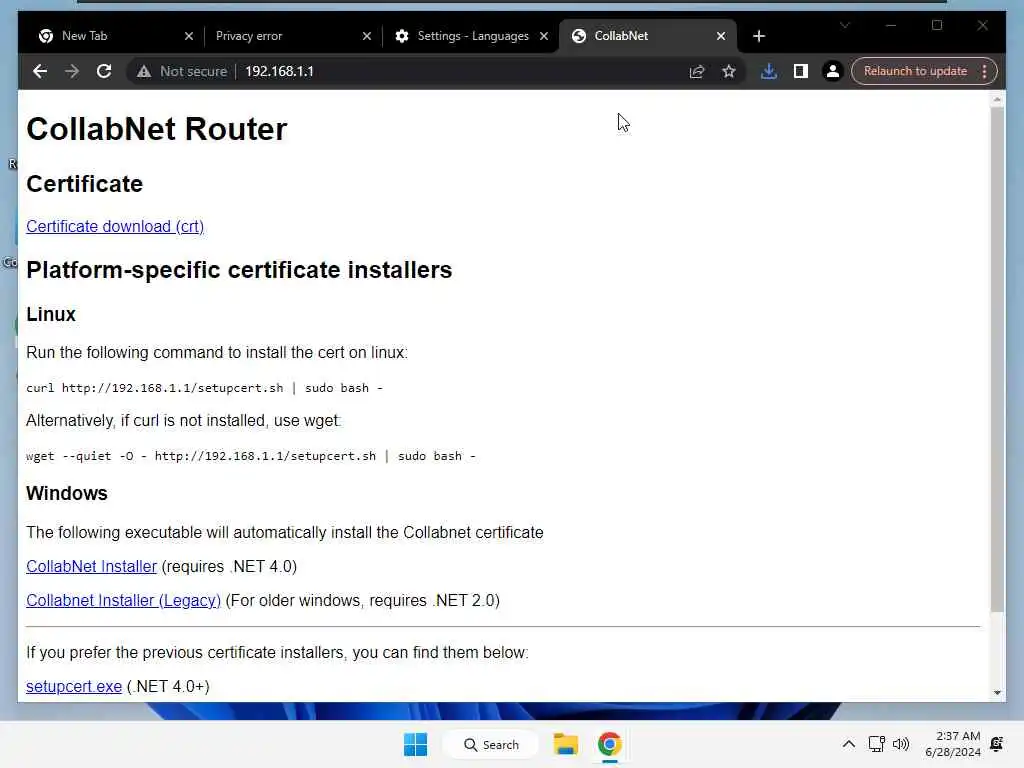Go back to the previous page
Screen dimensions: 1024x768
coord(40,71)
